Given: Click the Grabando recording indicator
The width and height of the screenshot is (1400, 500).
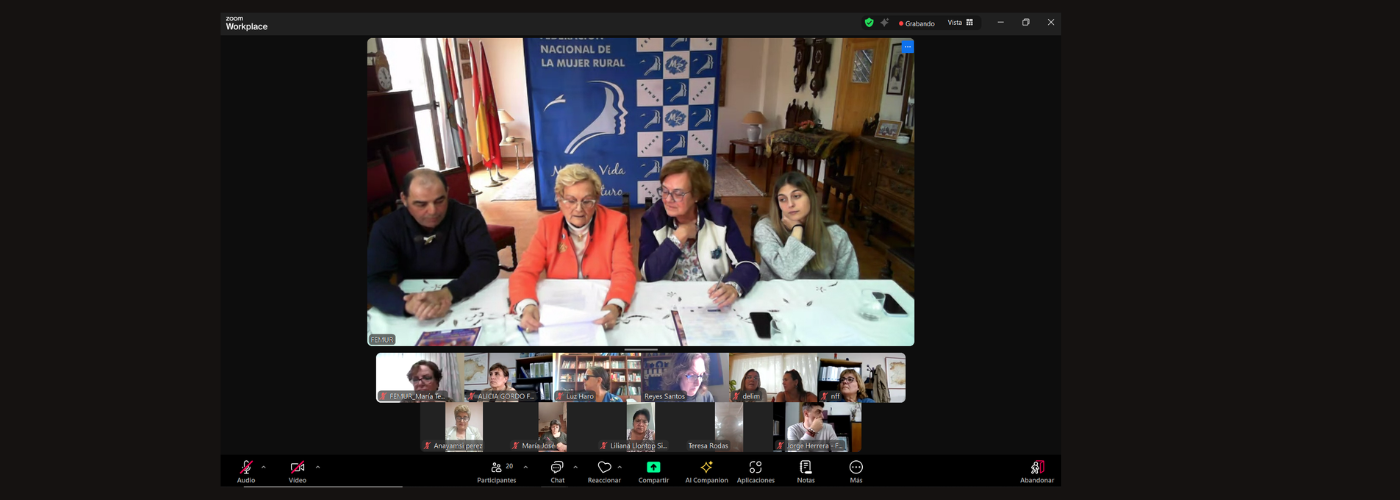Looking at the screenshot, I should [x=916, y=23].
